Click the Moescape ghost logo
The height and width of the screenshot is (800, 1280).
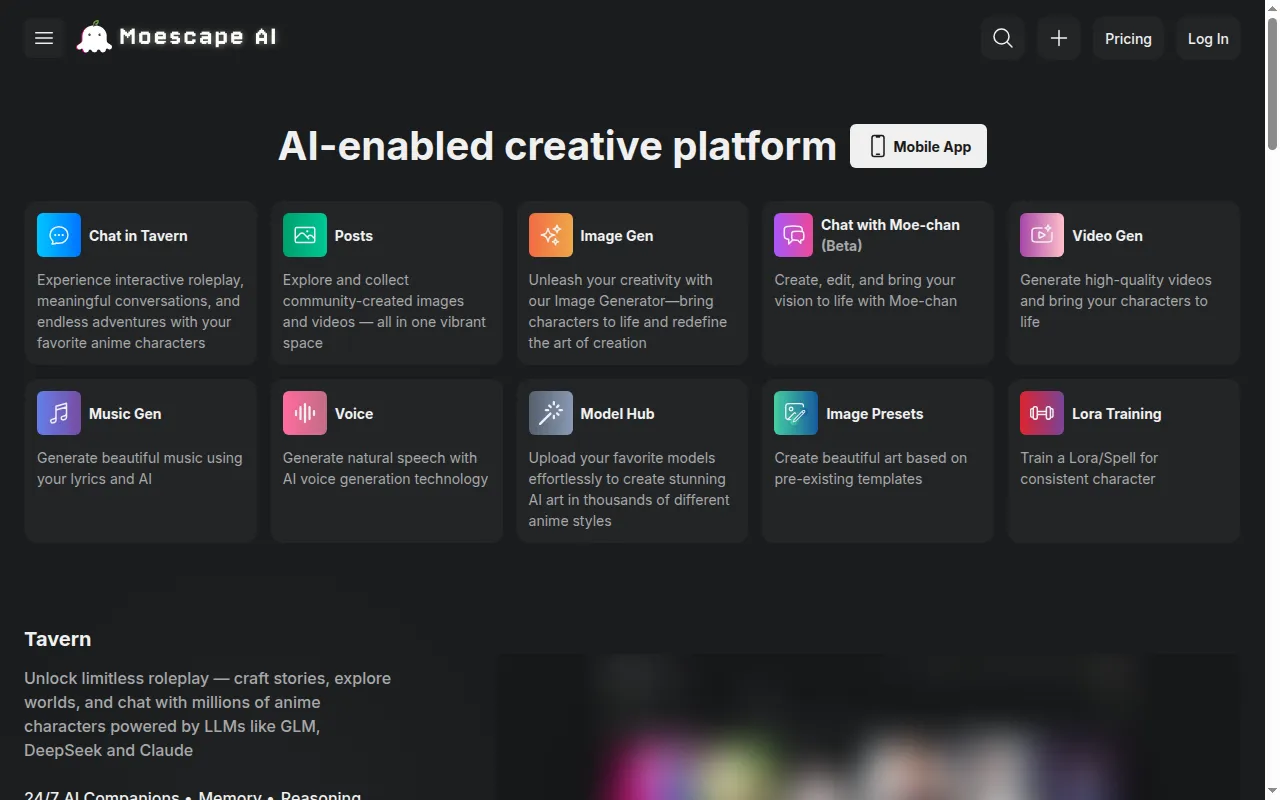click(94, 37)
